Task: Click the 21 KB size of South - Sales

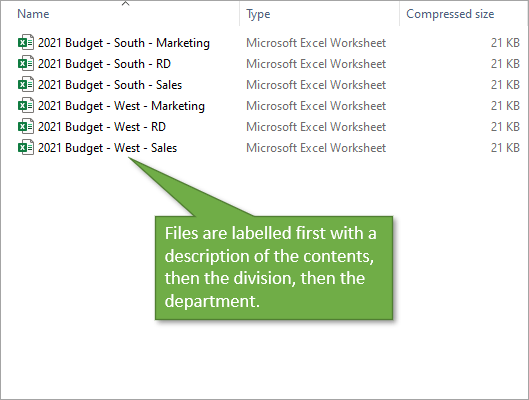Action: [x=505, y=85]
